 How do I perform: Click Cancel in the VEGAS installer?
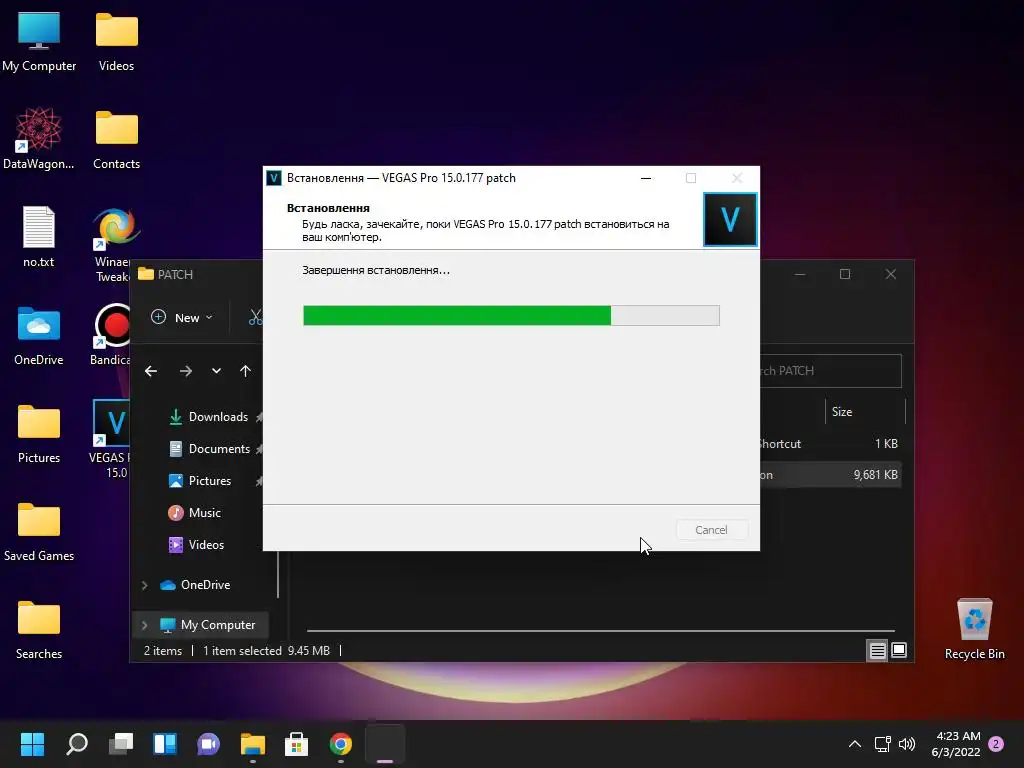tap(711, 530)
